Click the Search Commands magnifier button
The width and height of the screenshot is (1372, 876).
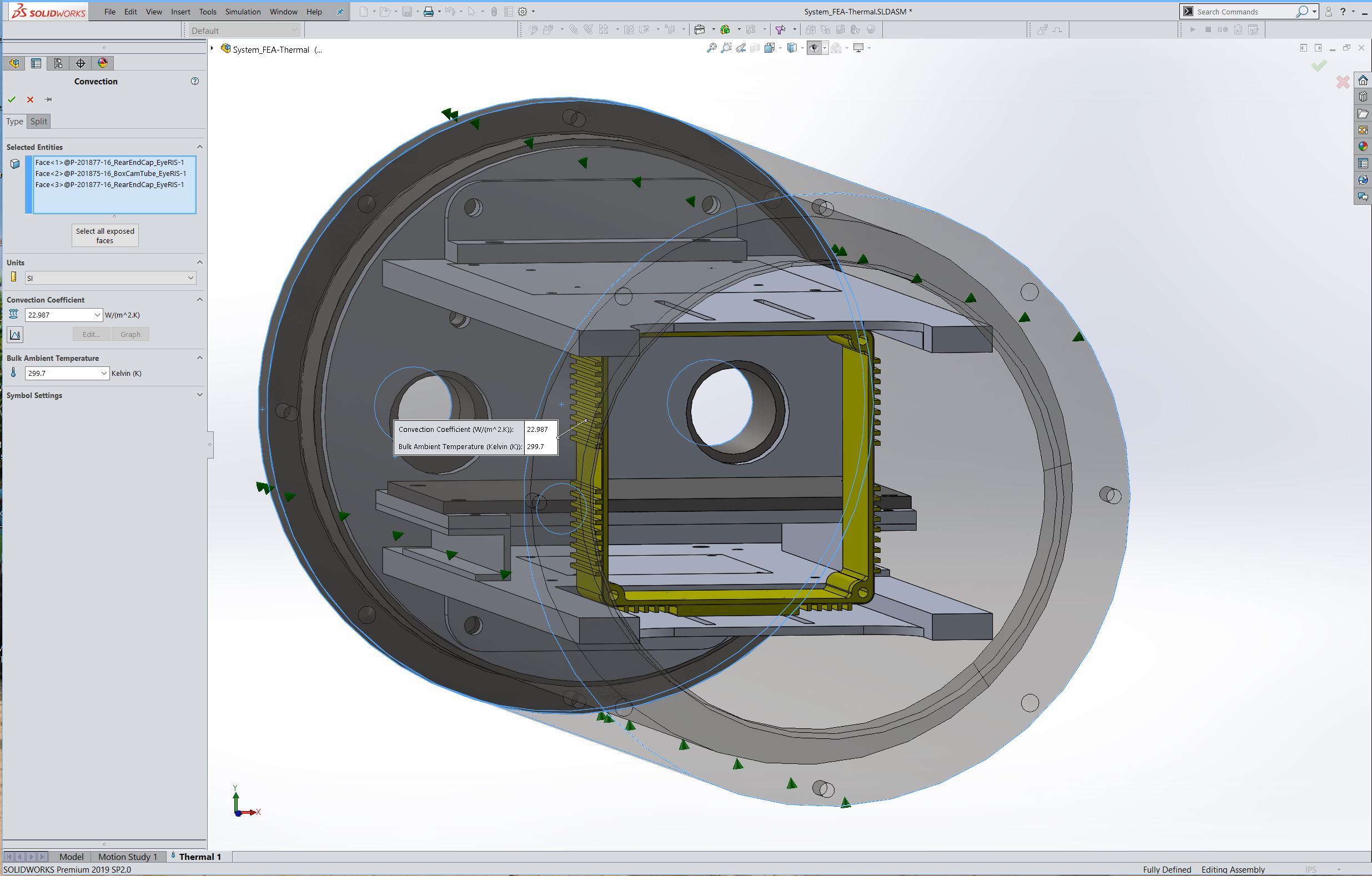tap(1302, 12)
